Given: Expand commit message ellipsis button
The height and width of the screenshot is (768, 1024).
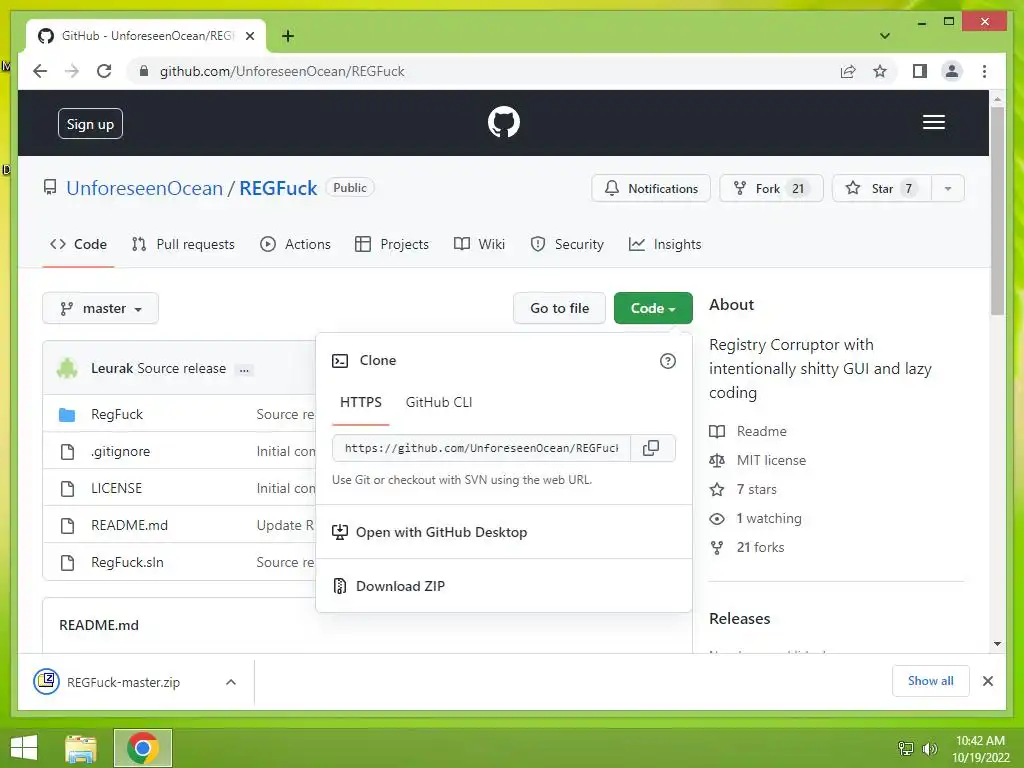Looking at the screenshot, I should [244, 370].
